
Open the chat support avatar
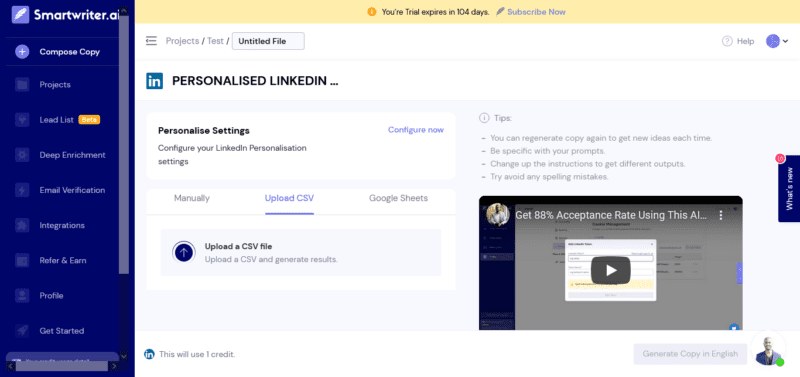[768, 348]
